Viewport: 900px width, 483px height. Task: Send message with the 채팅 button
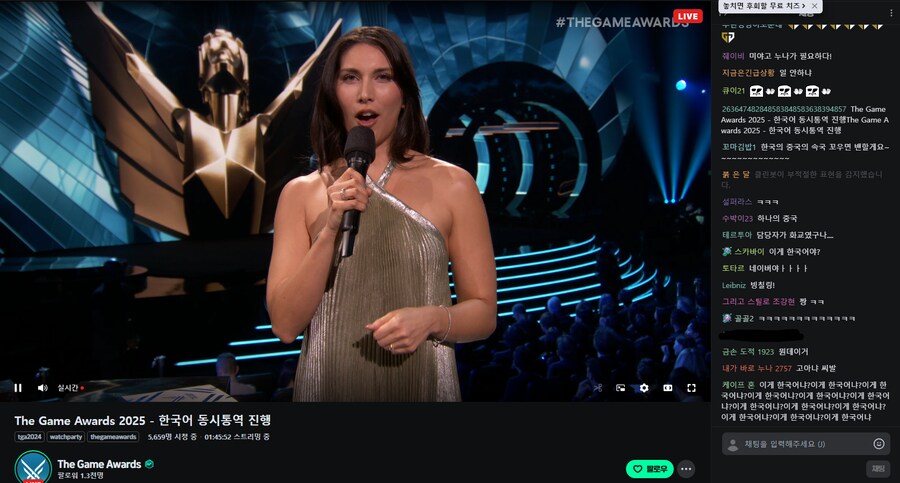point(878,469)
